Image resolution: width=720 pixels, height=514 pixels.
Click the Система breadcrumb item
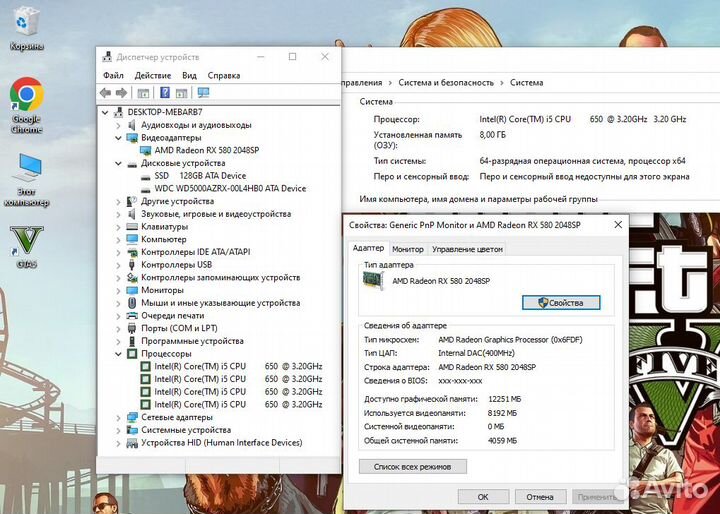(526, 83)
